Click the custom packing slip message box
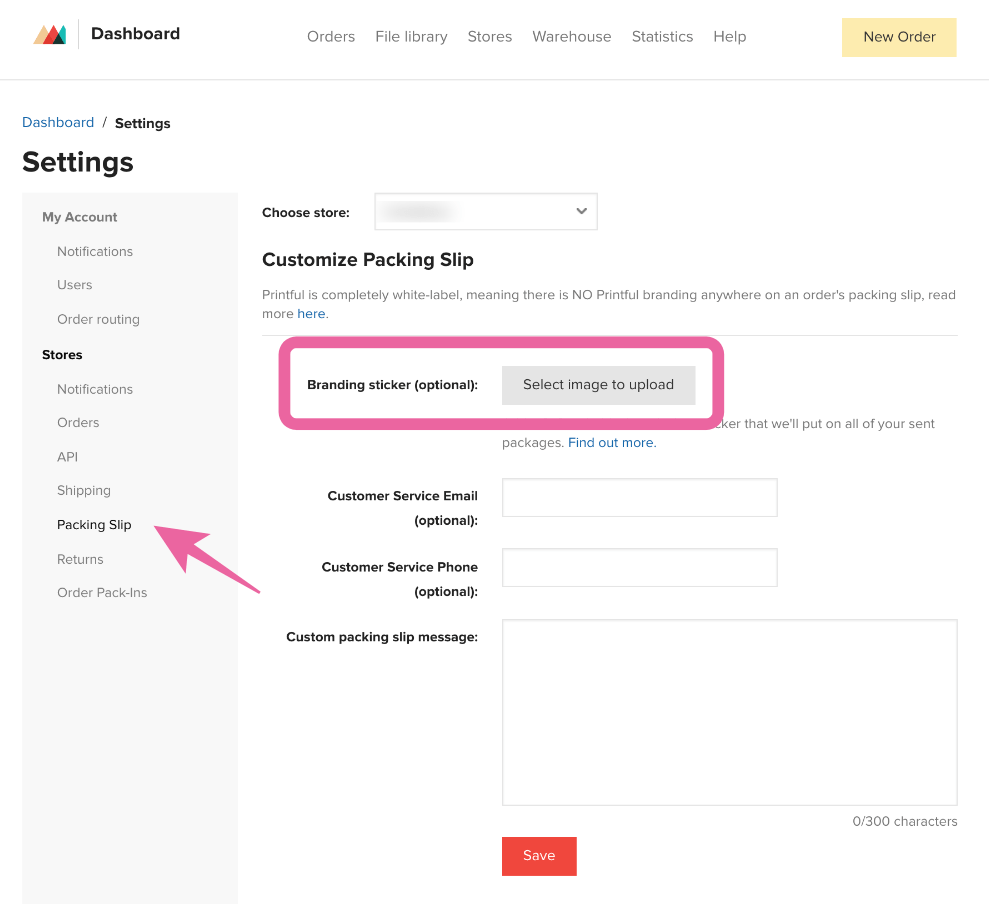Image resolution: width=989 pixels, height=904 pixels. [729, 712]
